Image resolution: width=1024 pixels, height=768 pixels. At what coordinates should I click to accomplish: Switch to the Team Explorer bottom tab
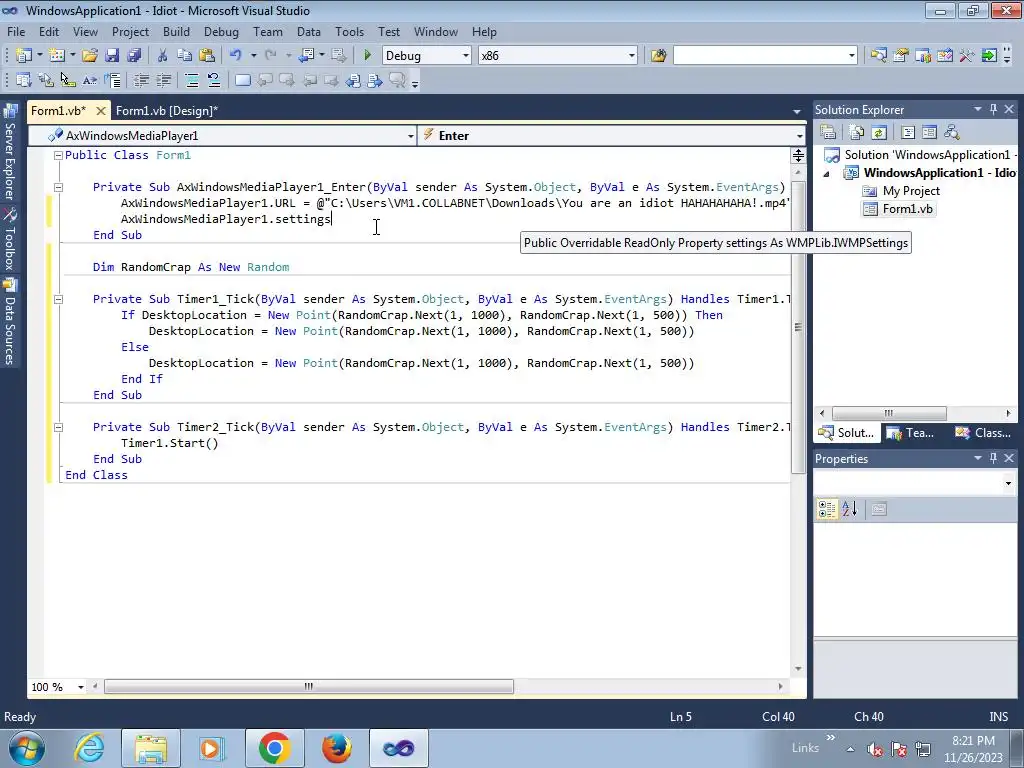912,432
